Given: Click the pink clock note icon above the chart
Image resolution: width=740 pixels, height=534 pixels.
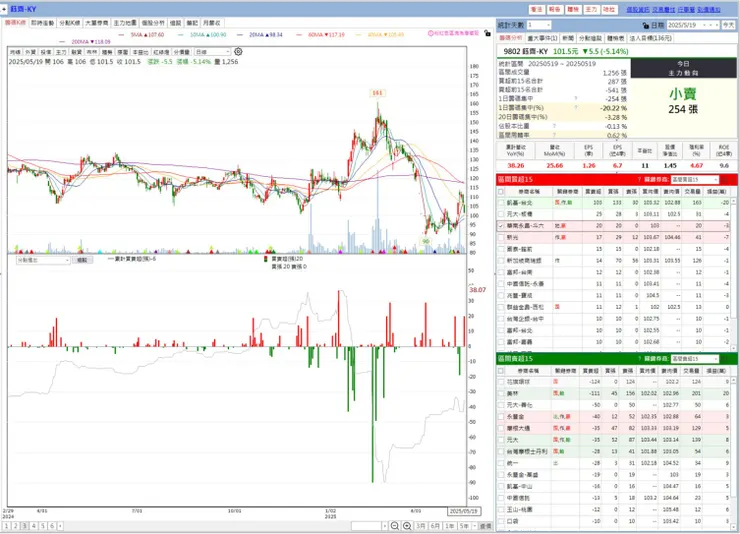Looking at the screenshot, I should (430, 33).
